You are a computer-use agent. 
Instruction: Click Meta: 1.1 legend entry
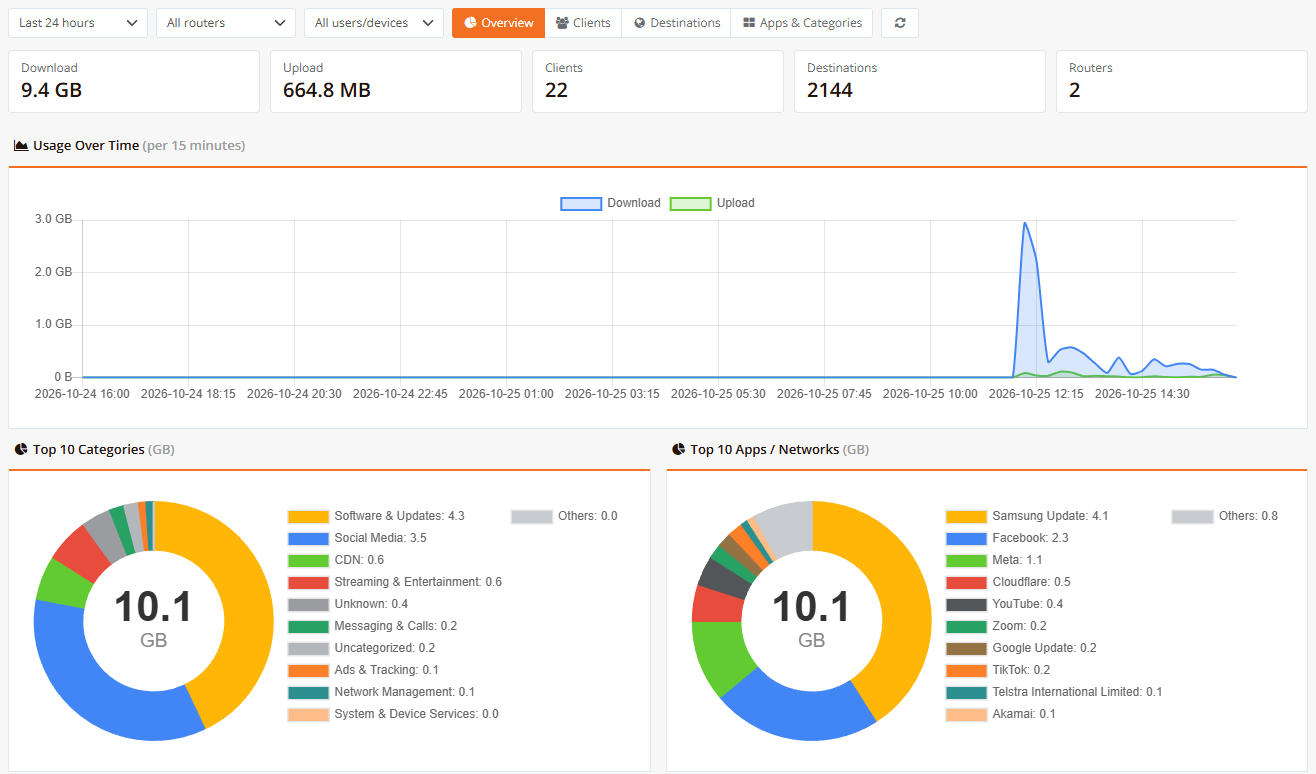click(994, 560)
